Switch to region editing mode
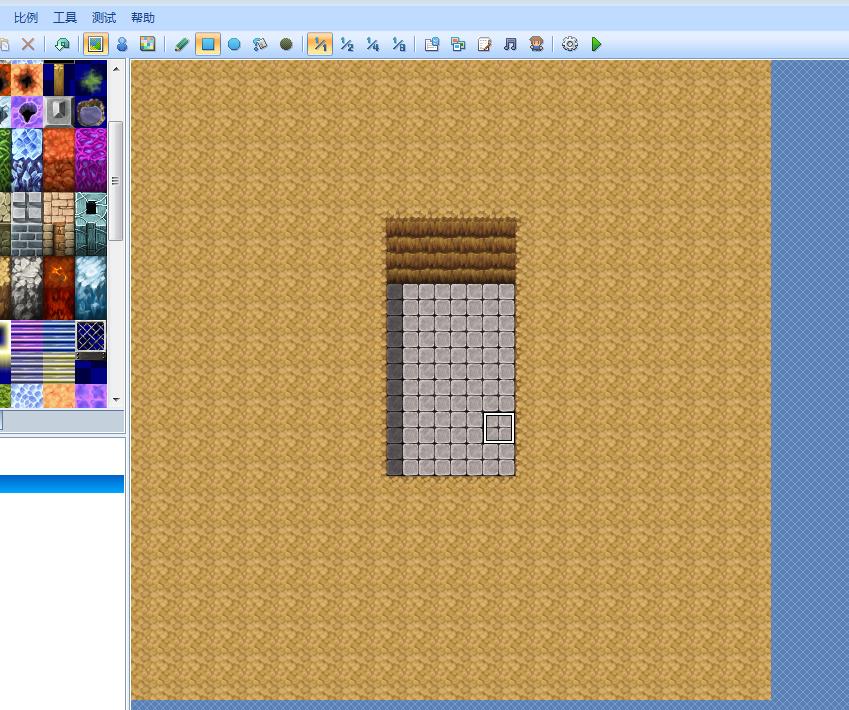 [x=147, y=44]
